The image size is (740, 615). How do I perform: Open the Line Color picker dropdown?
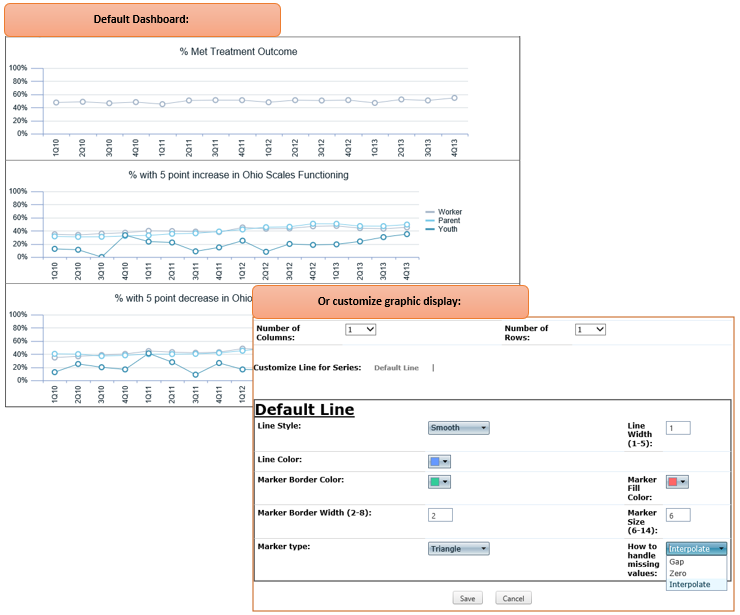pos(439,461)
